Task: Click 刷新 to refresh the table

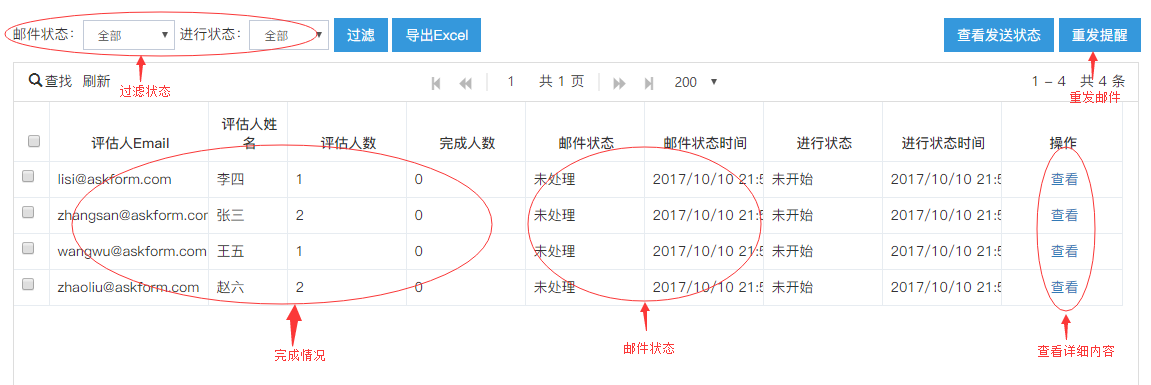Action: [96, 81]
